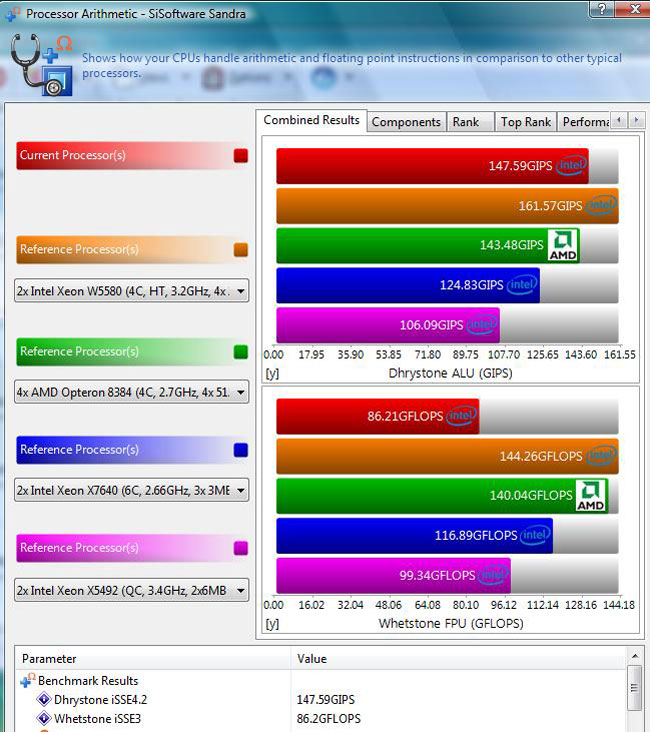Viewport: 650px width, 732px height.
Task: Click the green Reference Processor(s) header
Action: 133,352
